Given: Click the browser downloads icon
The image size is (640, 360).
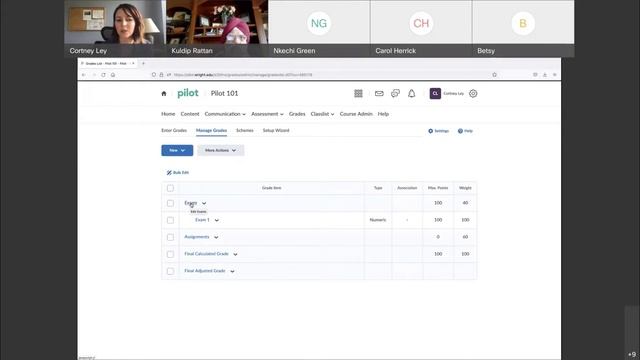Looking at the screenshot, I should [x=544, y=75].
